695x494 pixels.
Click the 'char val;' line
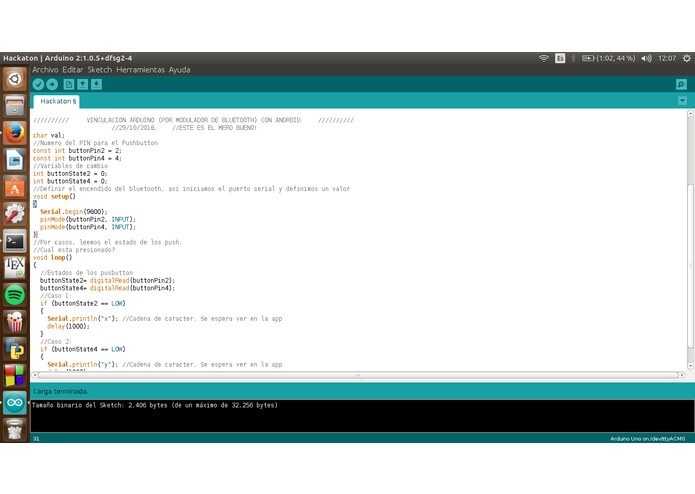point(49,136)
